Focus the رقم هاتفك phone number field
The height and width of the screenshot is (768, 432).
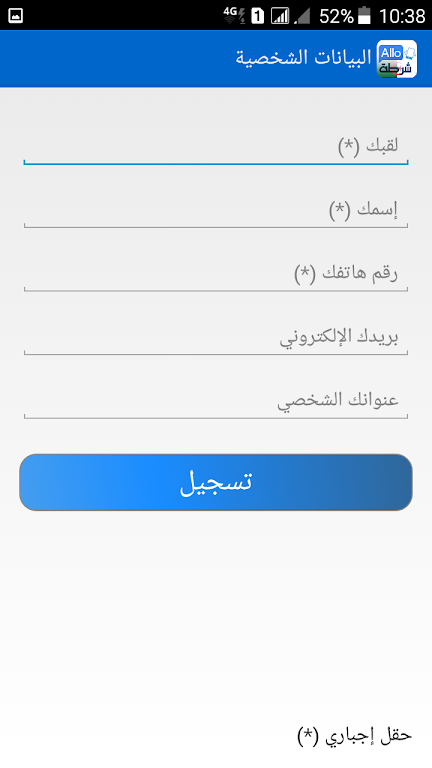(x=216, y=274)
